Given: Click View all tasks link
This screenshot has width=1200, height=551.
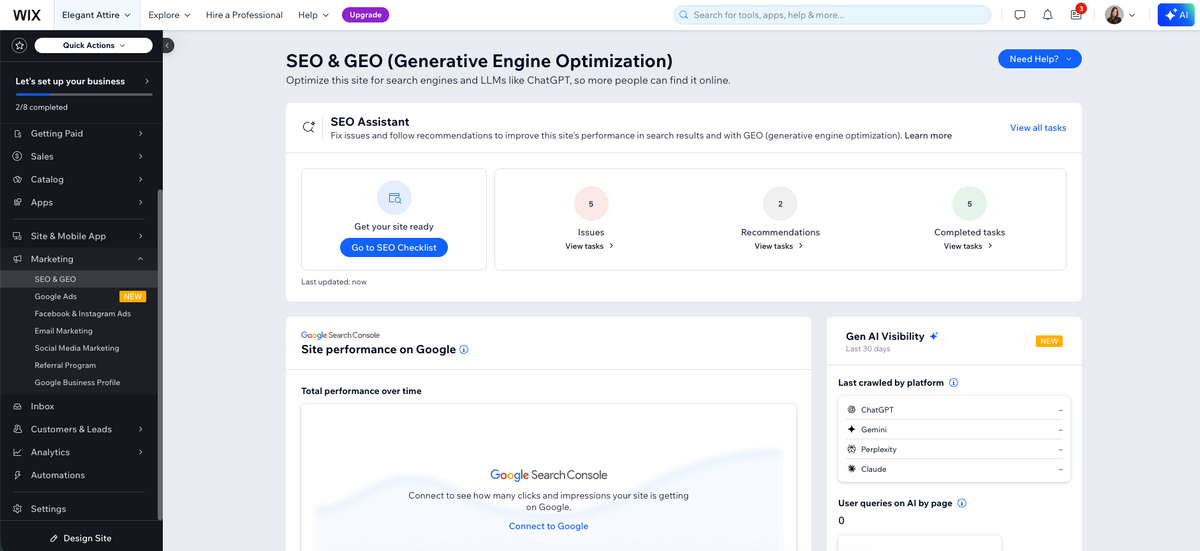Looking at the screenshot, I should [1038, 128].
